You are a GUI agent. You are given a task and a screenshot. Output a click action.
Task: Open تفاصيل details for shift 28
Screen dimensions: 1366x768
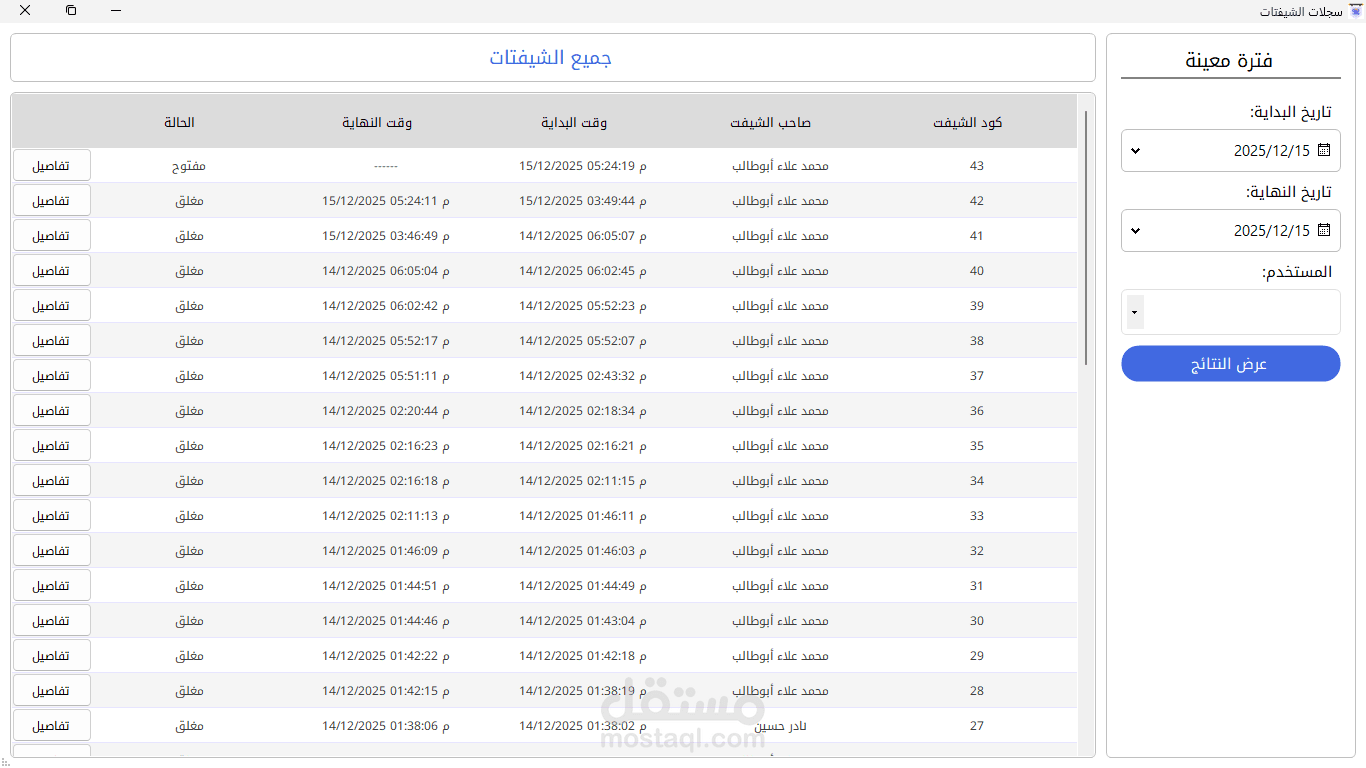coord(52,691)
